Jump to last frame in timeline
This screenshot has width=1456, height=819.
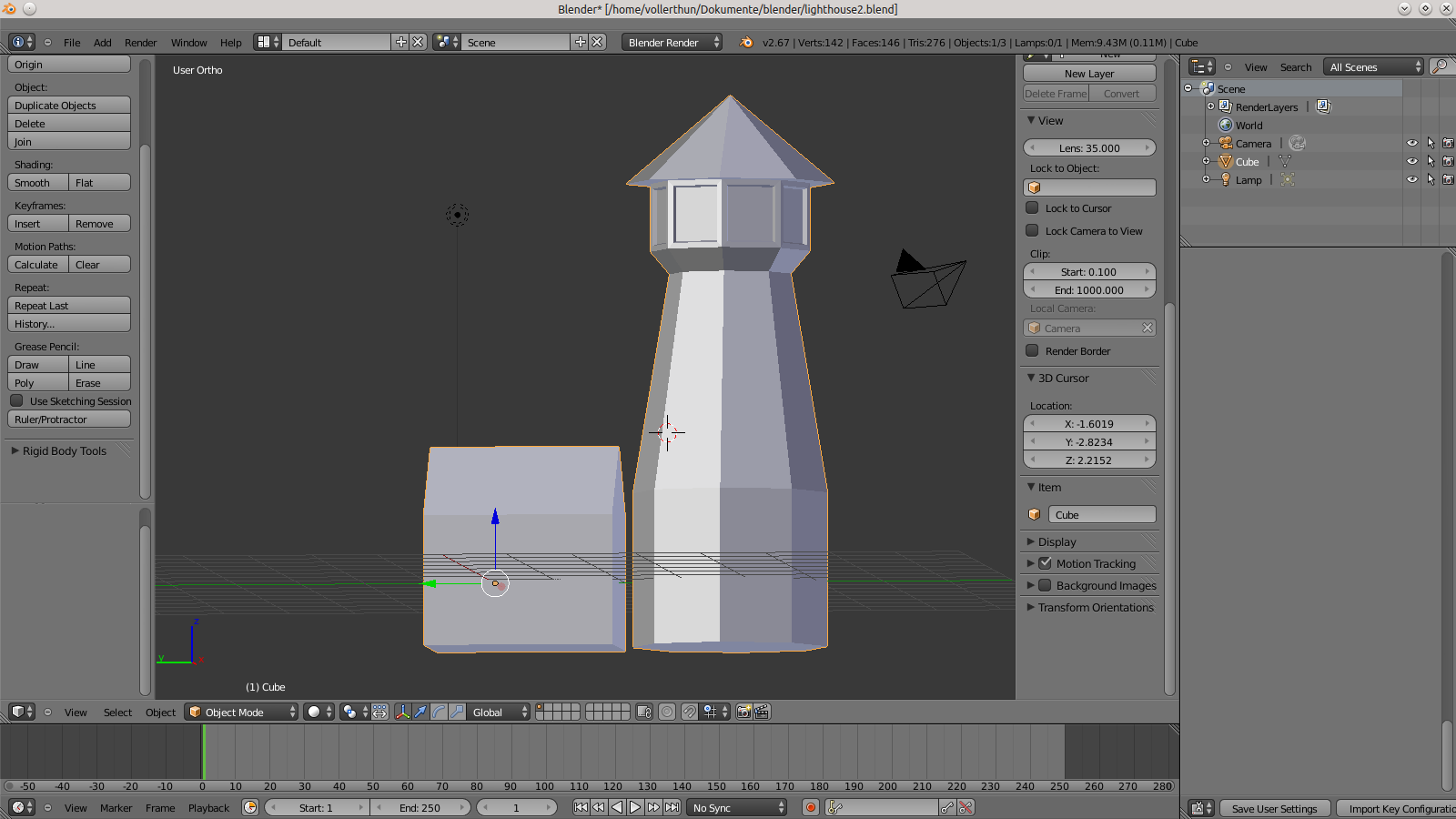pos(672,807)
